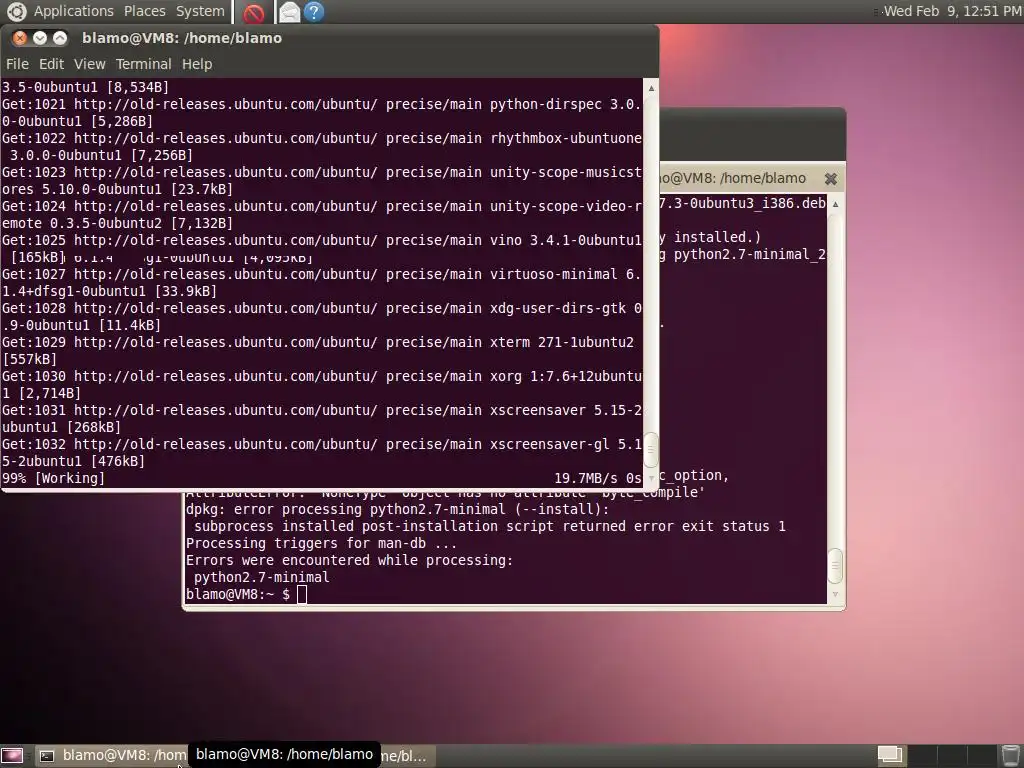
Task: Click the 'Get:1023' unity-scope-musicst line
Action: 321,172
